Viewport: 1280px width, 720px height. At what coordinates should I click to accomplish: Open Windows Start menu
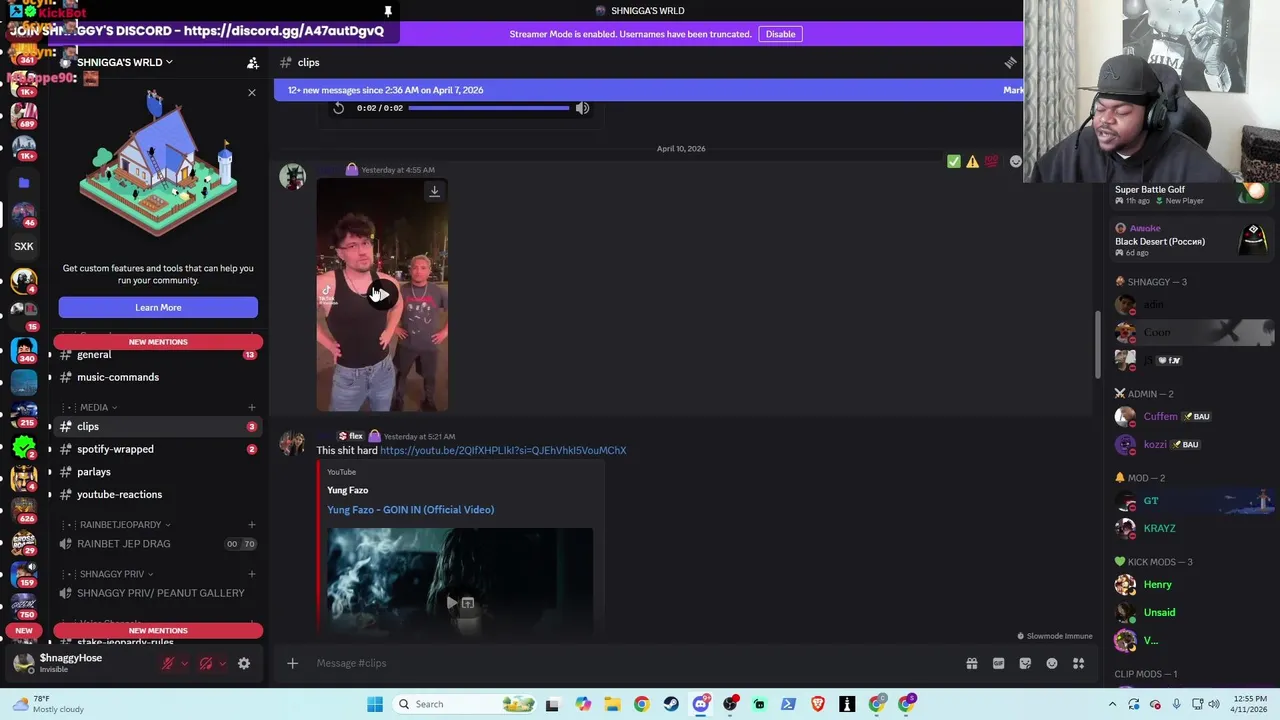click(x=375, y=704)
